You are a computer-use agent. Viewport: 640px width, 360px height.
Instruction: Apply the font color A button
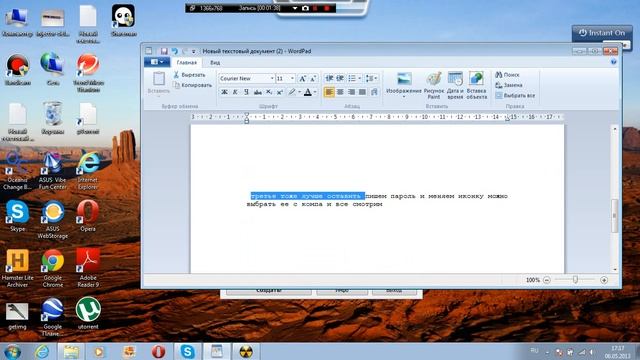pos(308,92)
